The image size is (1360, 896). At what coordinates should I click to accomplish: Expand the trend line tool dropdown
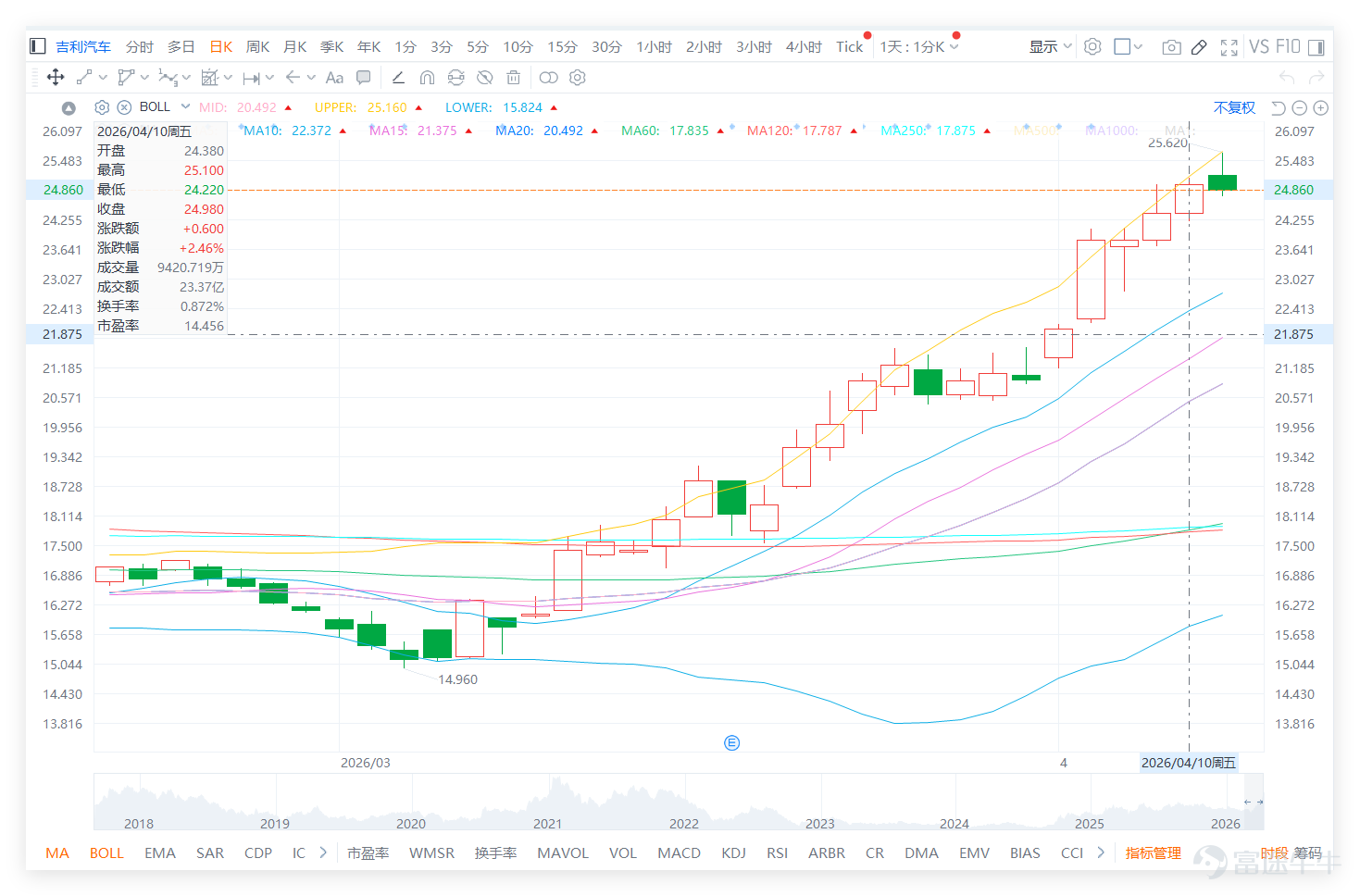click(103, 78)
